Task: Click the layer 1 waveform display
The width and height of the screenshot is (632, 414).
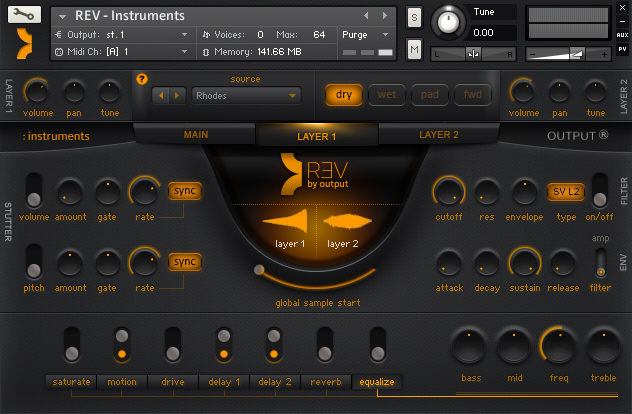Action: point(287,223)
